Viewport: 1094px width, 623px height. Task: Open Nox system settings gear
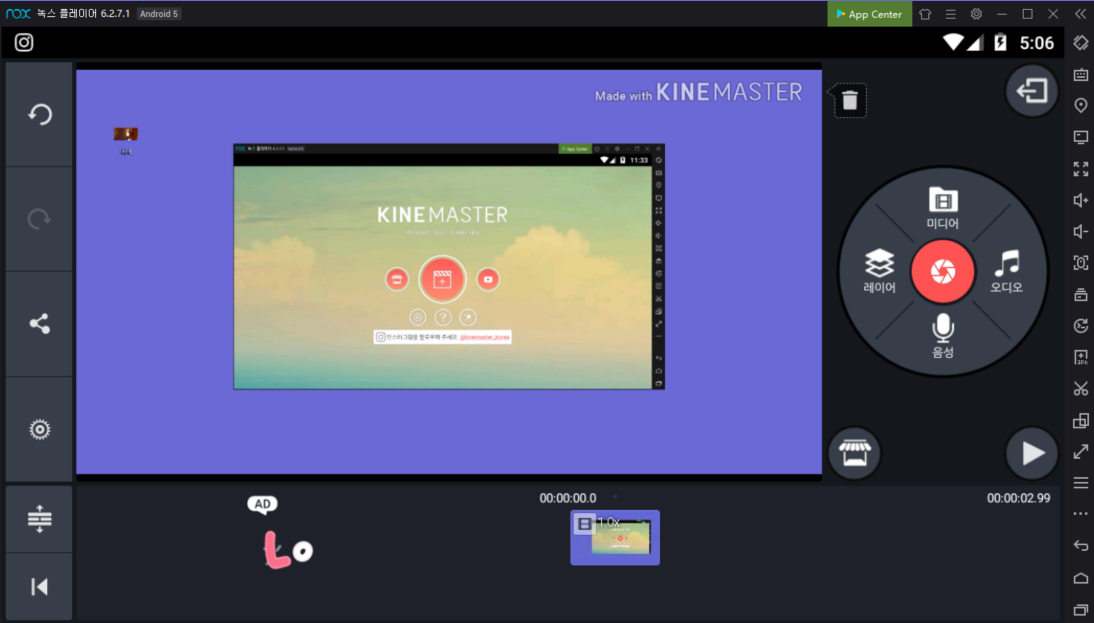pos(976,14)
